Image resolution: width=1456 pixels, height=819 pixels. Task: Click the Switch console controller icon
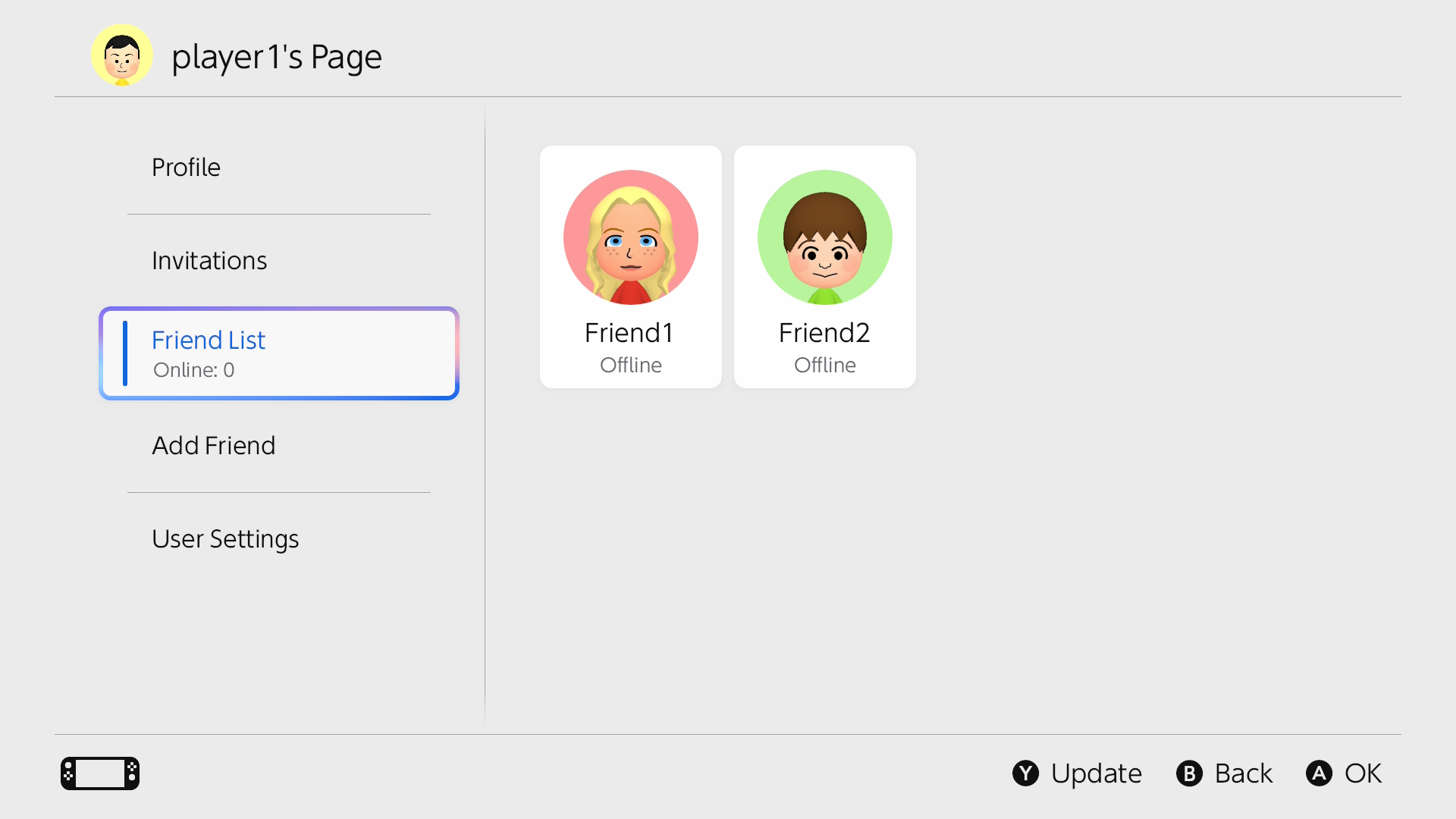point(100,773)
